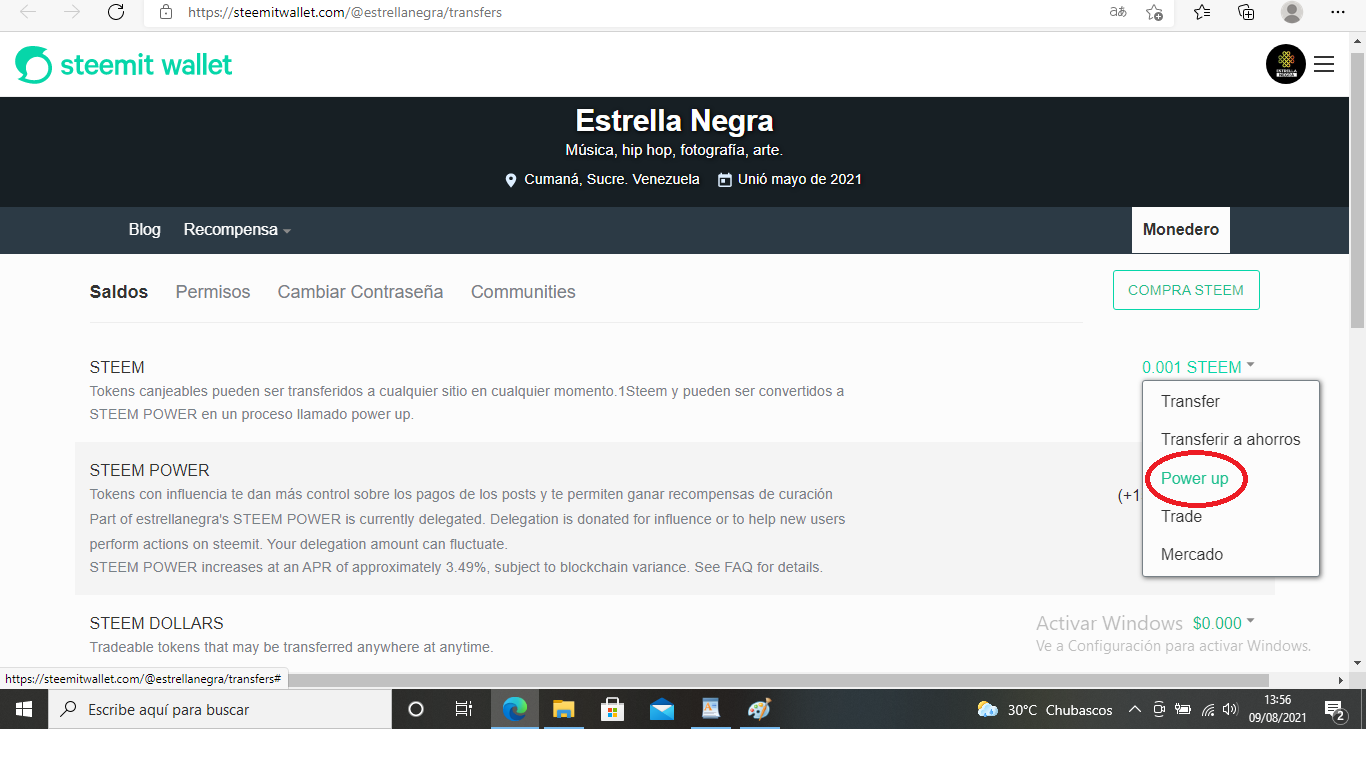Go to the Blog link
The width and height of the screenshot is (1366, 768).
144,230
